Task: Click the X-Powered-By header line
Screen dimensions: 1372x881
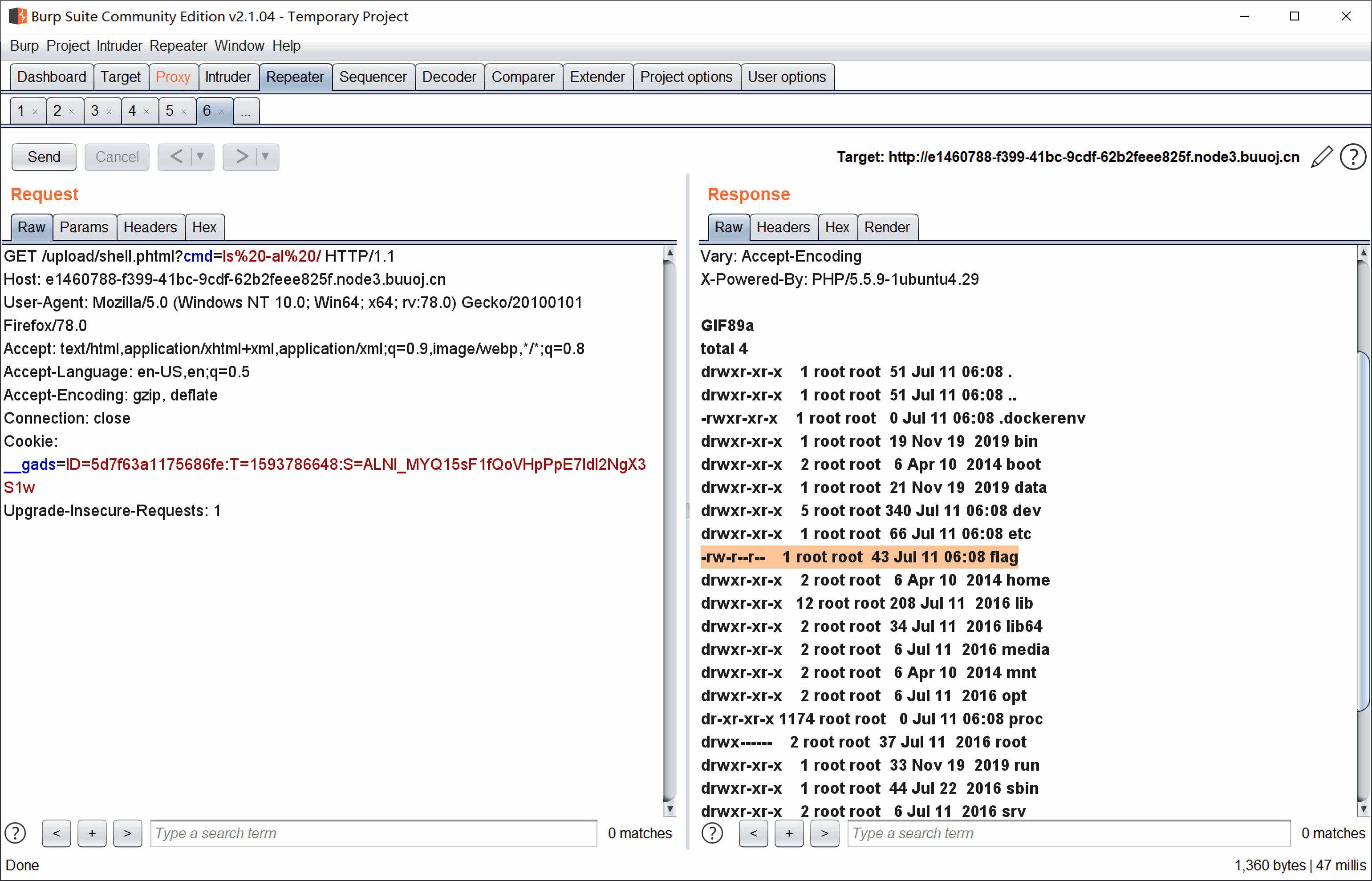Action: click(839, 279)
